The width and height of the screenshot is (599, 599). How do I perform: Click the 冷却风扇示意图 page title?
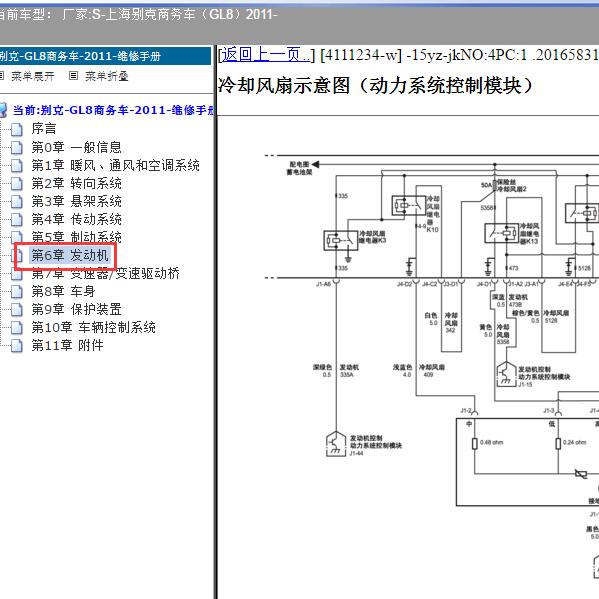click(x=376, y=85)
